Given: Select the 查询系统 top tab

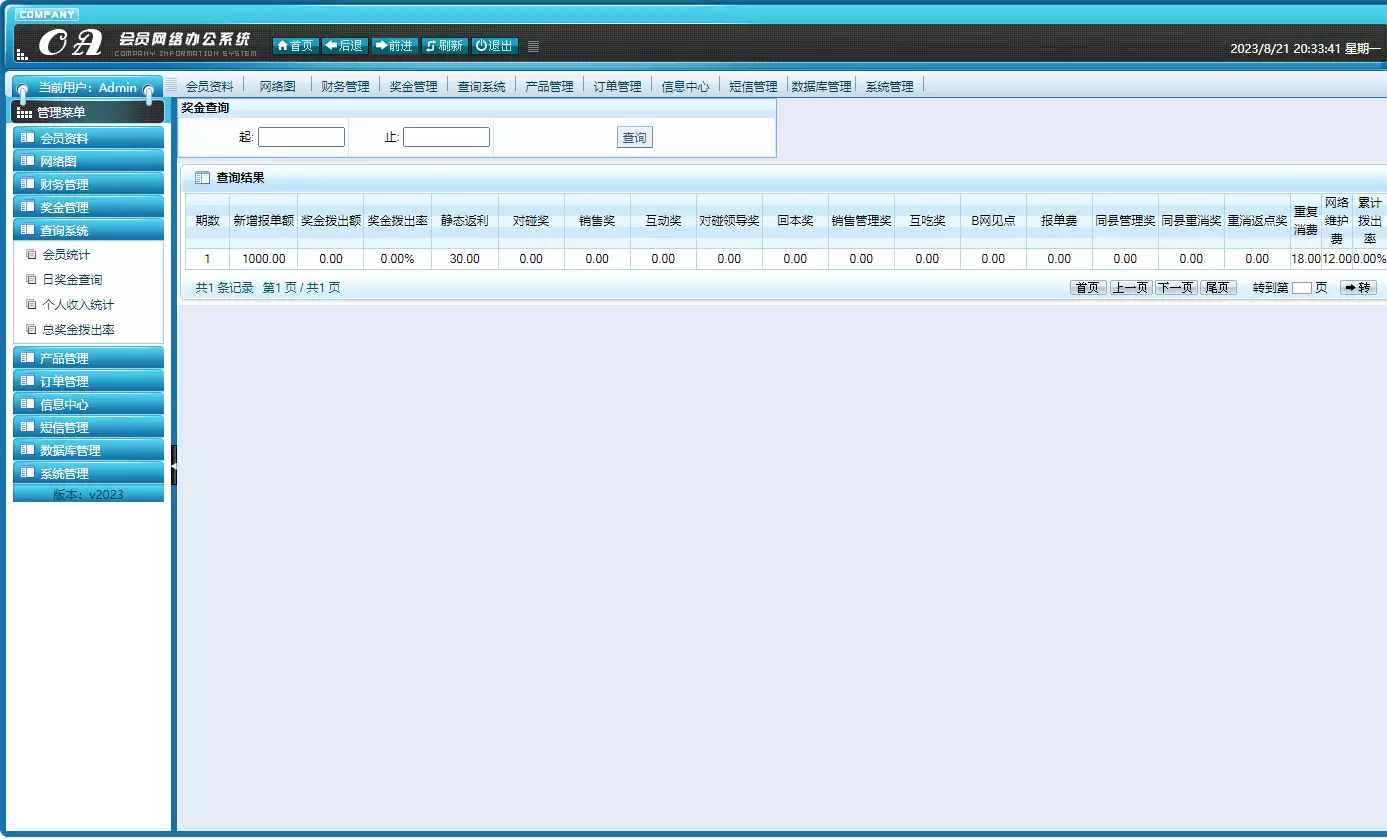Looking at the screenshot, I should [x=482, y=86].
